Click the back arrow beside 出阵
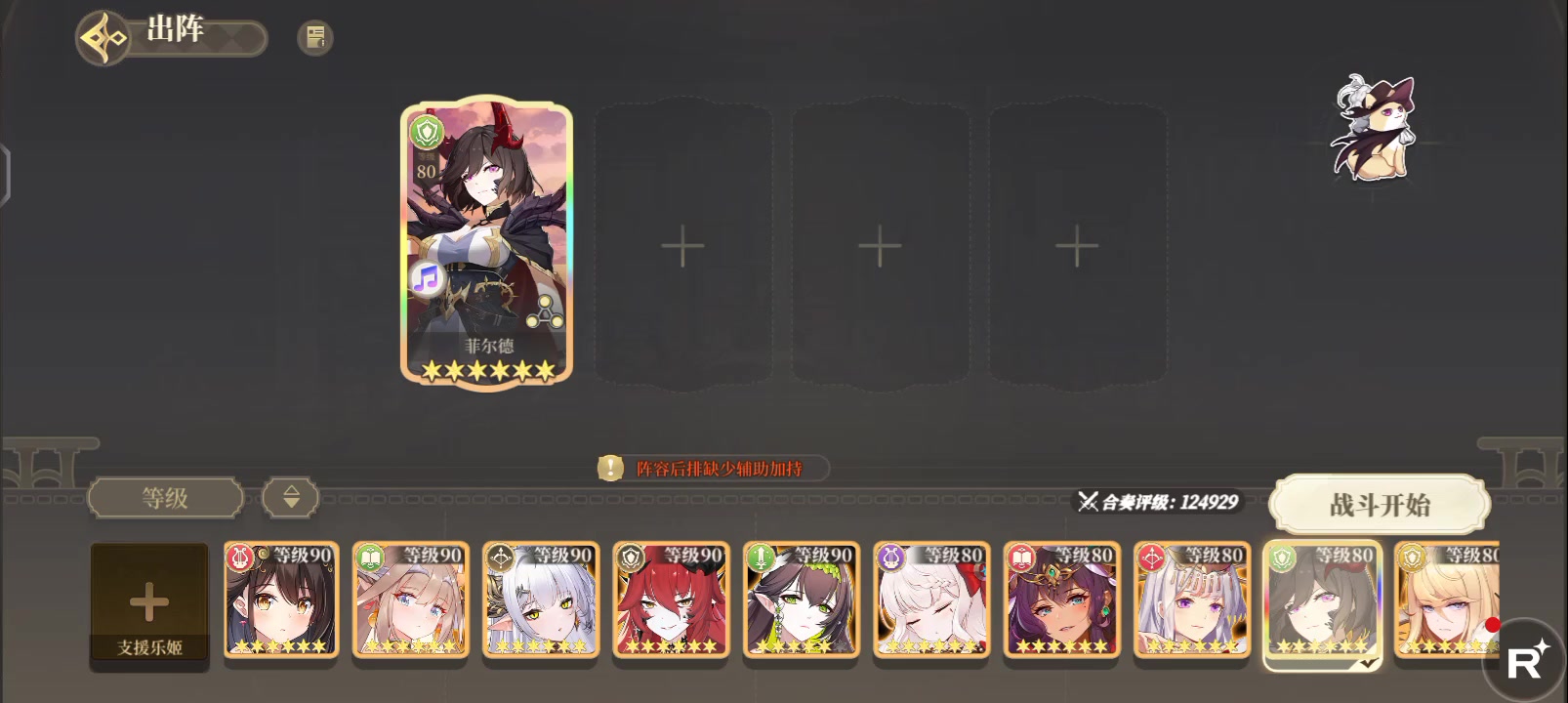Image resolution: width=1568 pixels, height=703 pixels. coord(103,38)
